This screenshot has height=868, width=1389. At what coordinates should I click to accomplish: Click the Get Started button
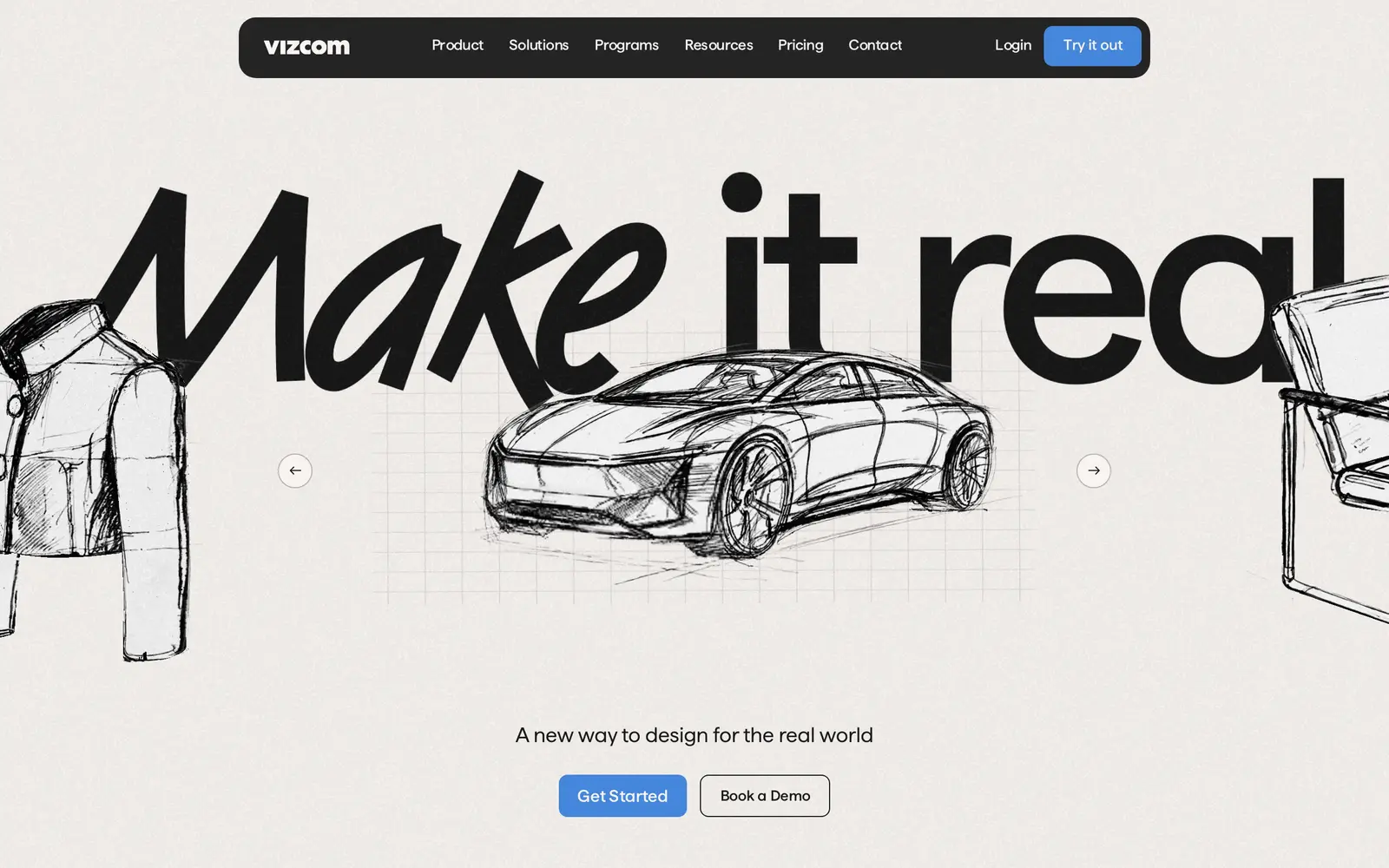coord(622,796)
